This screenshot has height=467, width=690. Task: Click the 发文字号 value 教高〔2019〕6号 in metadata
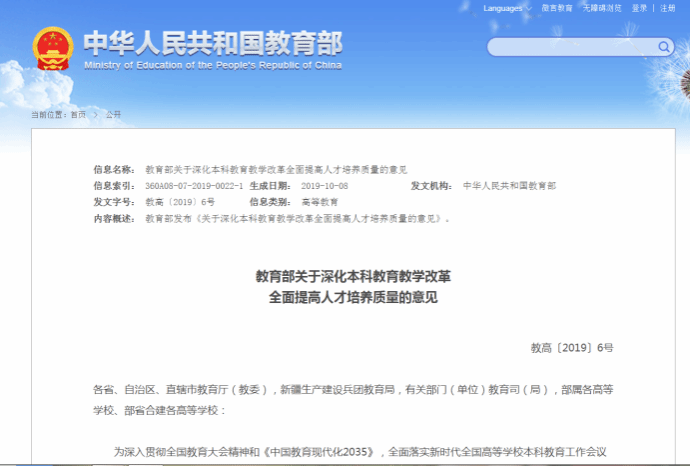(x=180, y=202)
